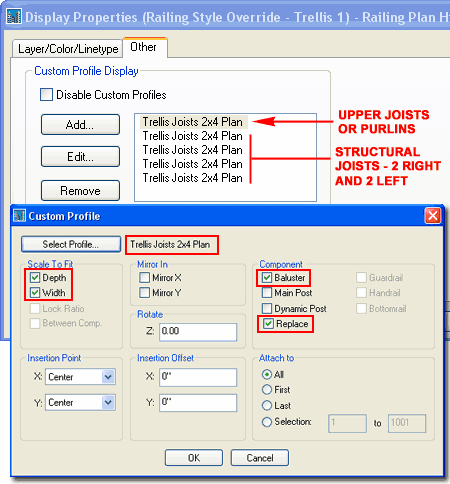Click the Add button
The image size is (450, 484).
click(x=80, y=125)
